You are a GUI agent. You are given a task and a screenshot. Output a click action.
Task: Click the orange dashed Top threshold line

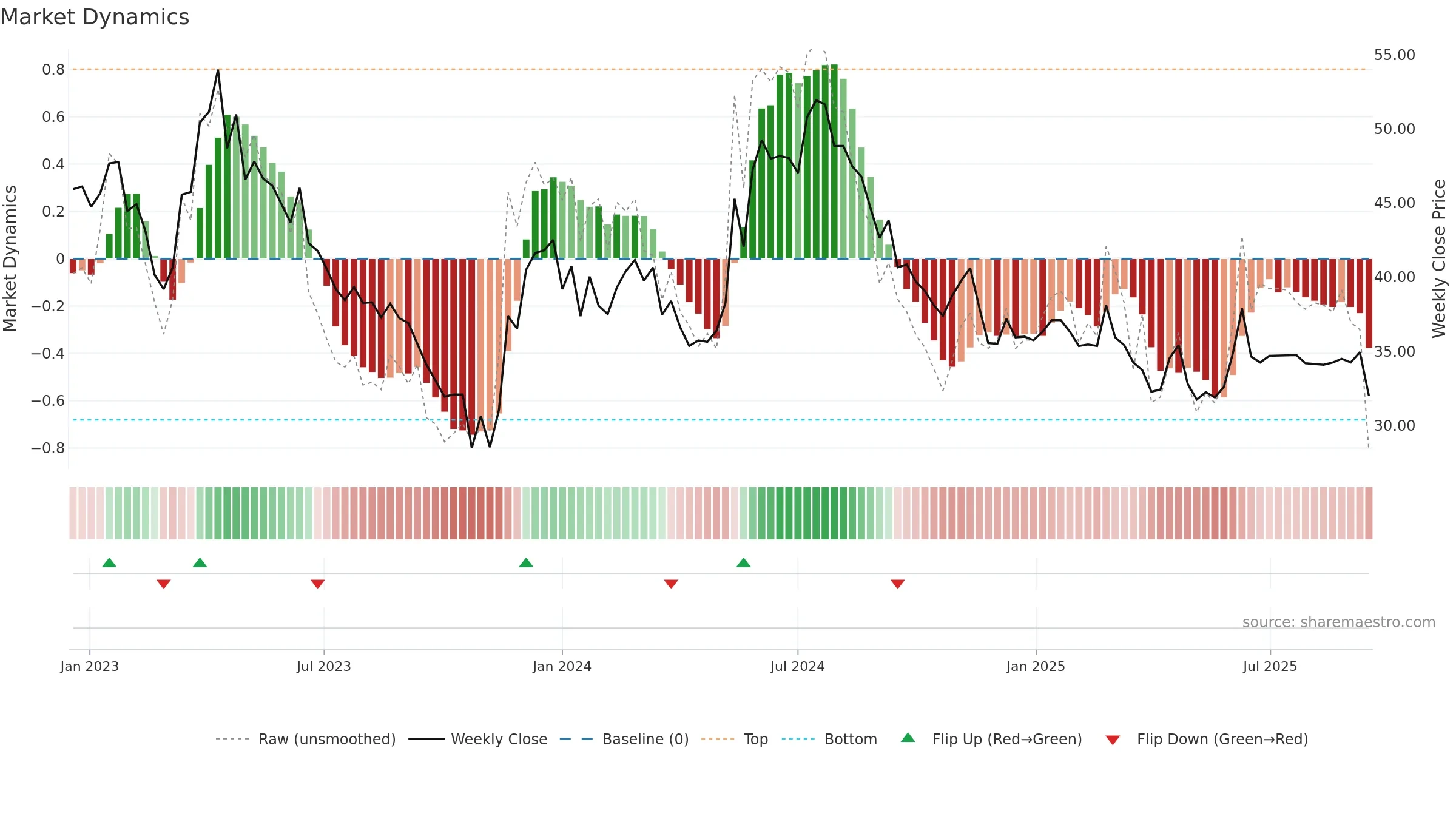719,69
